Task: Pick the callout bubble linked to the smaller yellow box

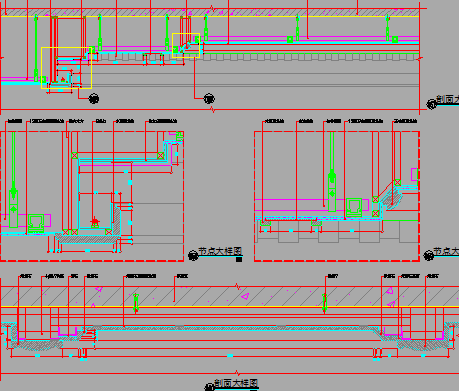Action: [x=209, y=99]
